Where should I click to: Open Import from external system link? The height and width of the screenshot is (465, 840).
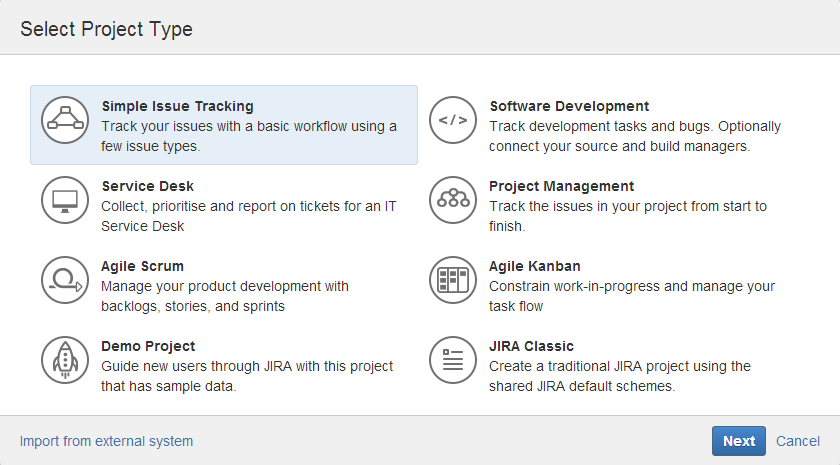106,441
